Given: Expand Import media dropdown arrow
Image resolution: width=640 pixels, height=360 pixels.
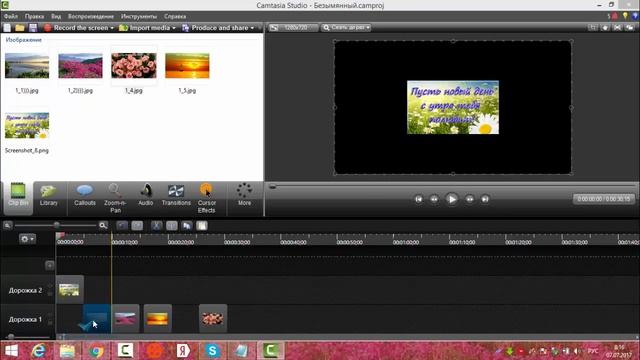Looking at the screenshot, I should pos(174,28).
